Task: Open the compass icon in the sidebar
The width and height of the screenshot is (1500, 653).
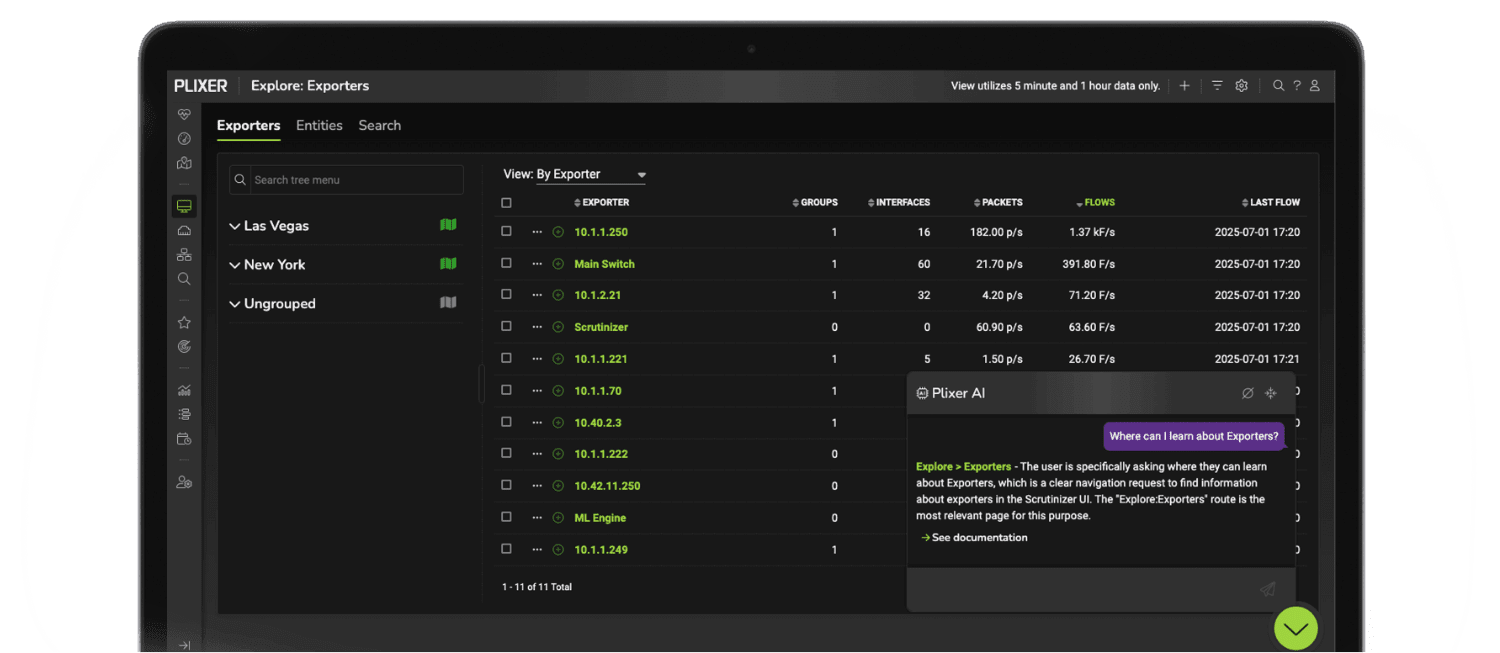Action: 184,139
